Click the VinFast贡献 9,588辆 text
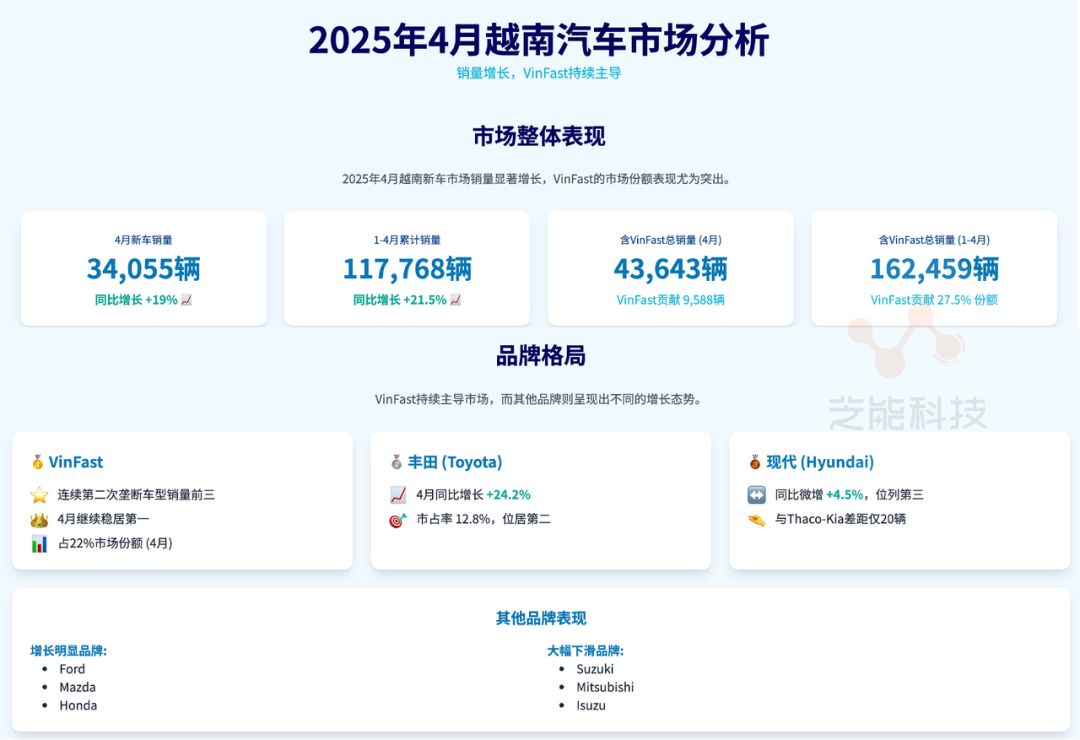The width and height of the screenshot is (1080, 740). click(x=670, y=300)
